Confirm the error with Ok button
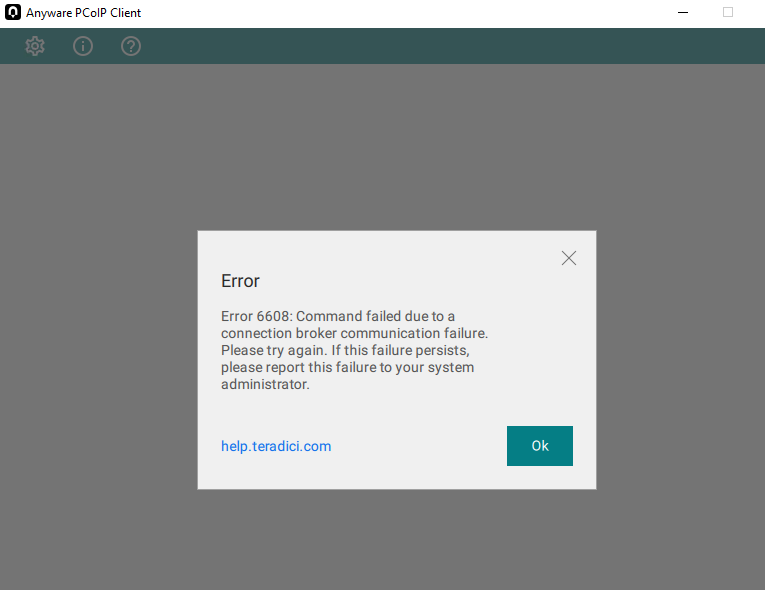The image size is (765, 590). [540, 446]
